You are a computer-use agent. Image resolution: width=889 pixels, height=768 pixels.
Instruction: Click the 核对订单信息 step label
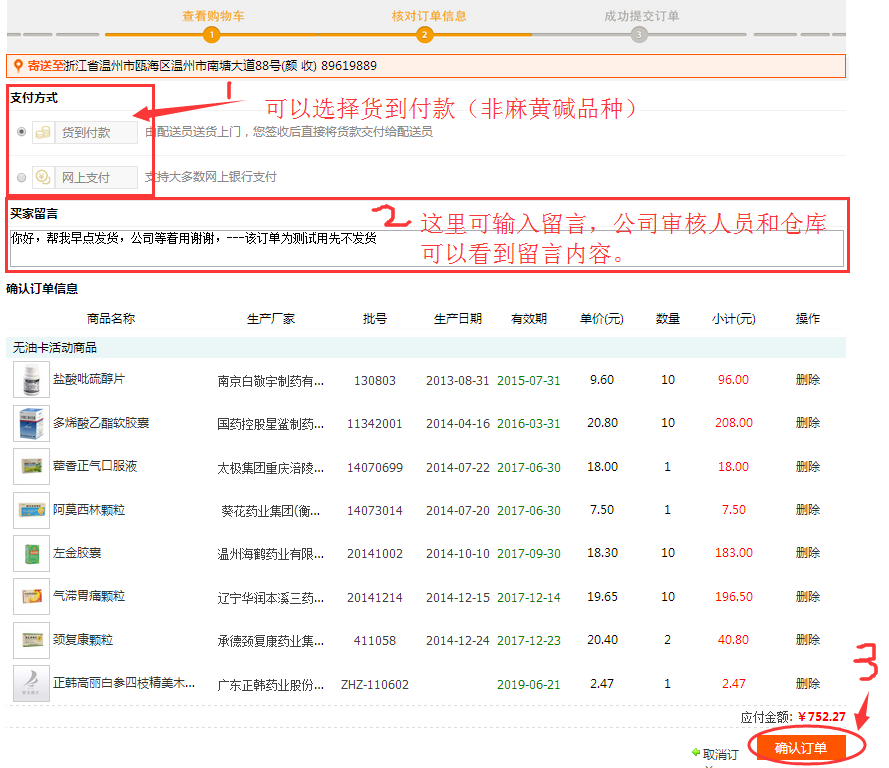tap(429, 16)
